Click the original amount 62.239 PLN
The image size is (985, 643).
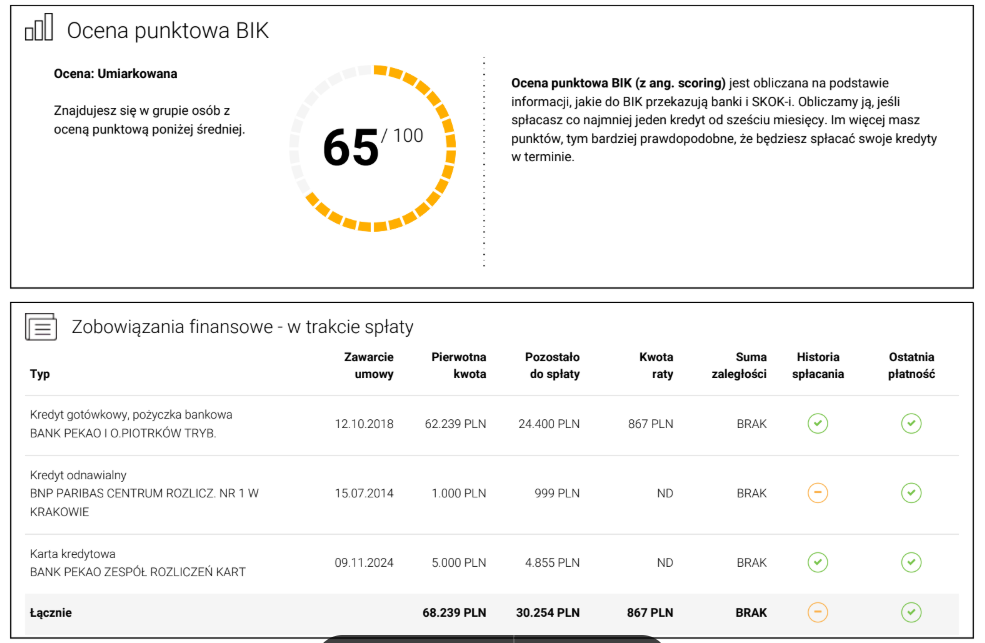[x=455, y=424]
